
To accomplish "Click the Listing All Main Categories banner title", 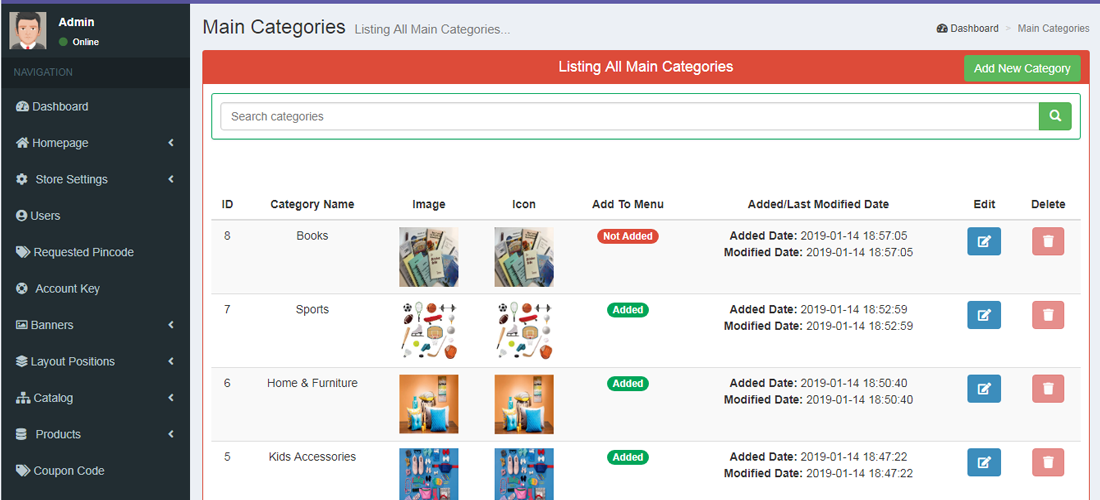I will pyautogui.click(x=645, y=67).
